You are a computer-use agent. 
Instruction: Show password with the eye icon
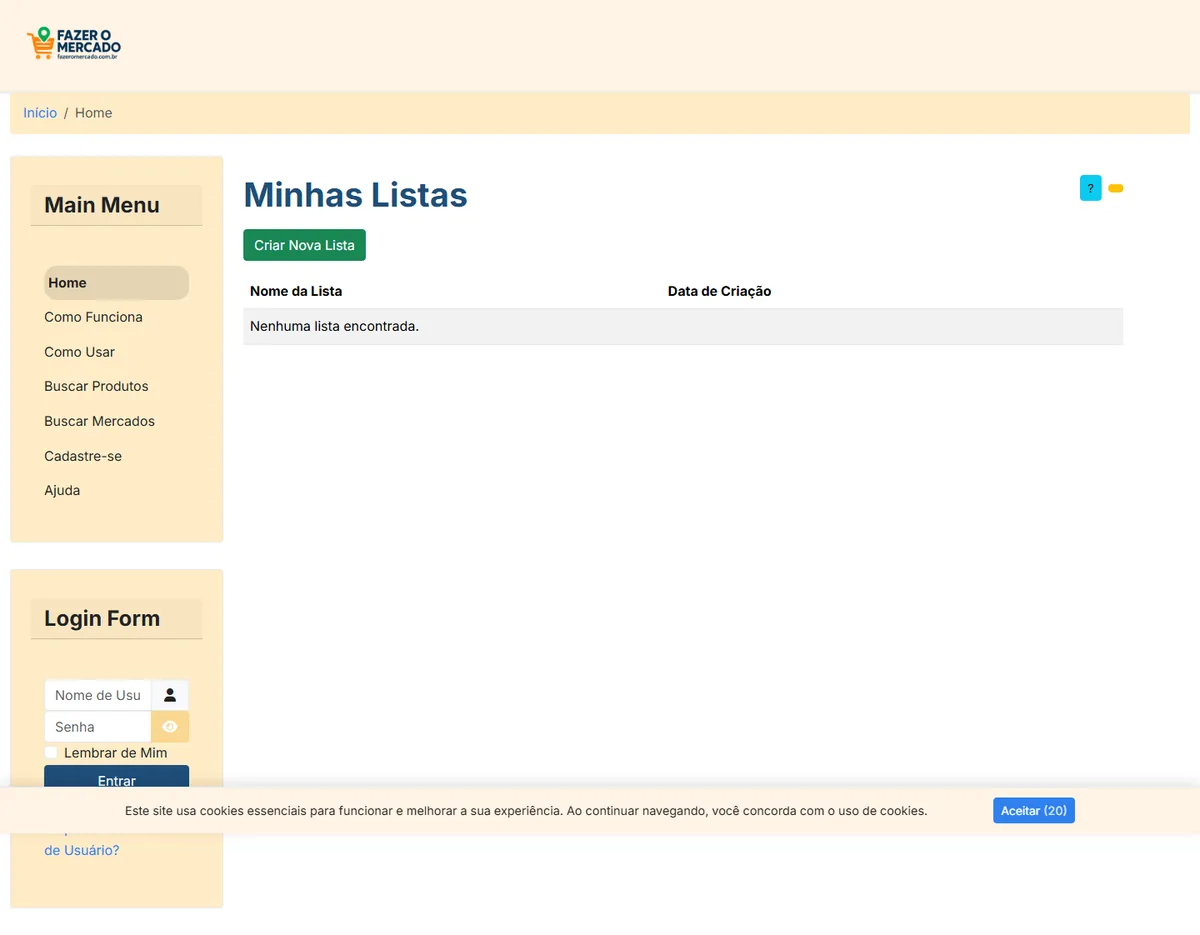[x=170, y=727]
